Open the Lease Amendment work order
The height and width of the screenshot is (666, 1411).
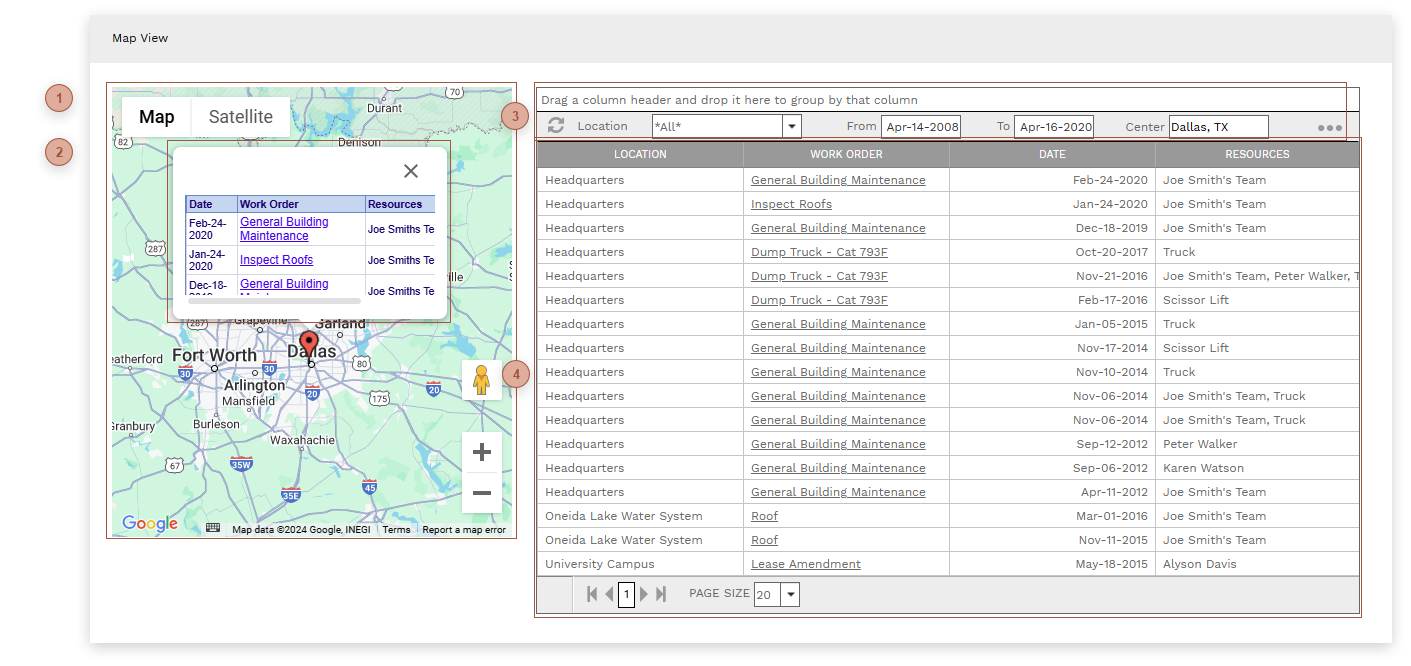coord(805,563)
